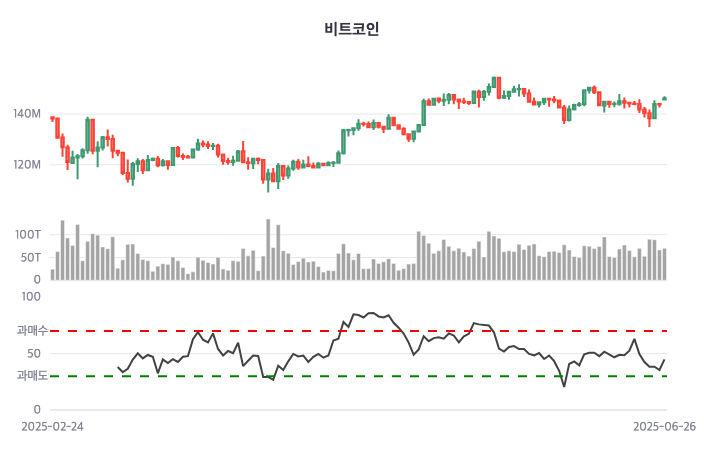Click the 과매도 oversold label
Screen dimensions: 704x450
[32, 376]
